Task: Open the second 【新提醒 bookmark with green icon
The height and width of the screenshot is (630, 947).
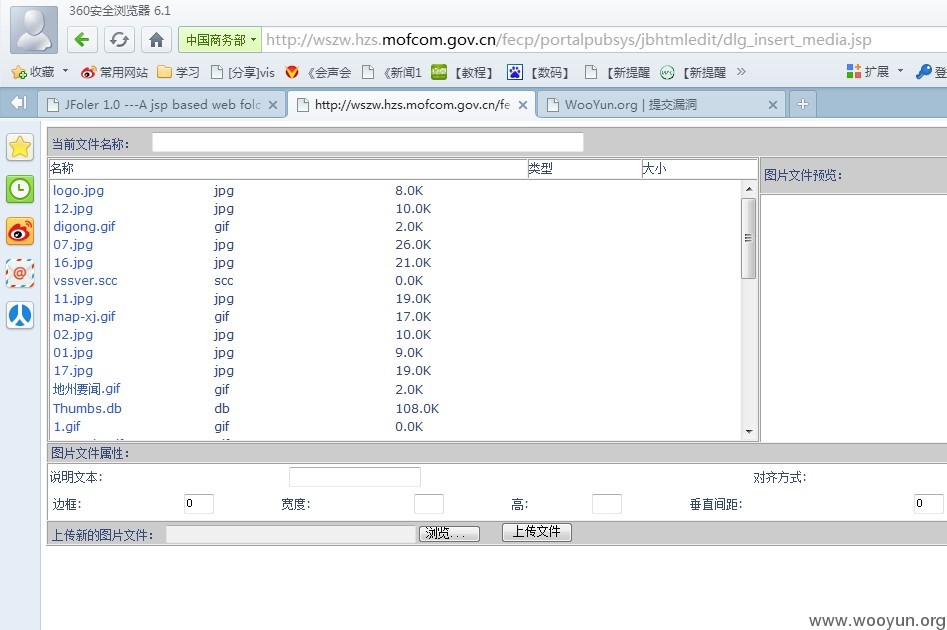Action: tap(693, 72)
